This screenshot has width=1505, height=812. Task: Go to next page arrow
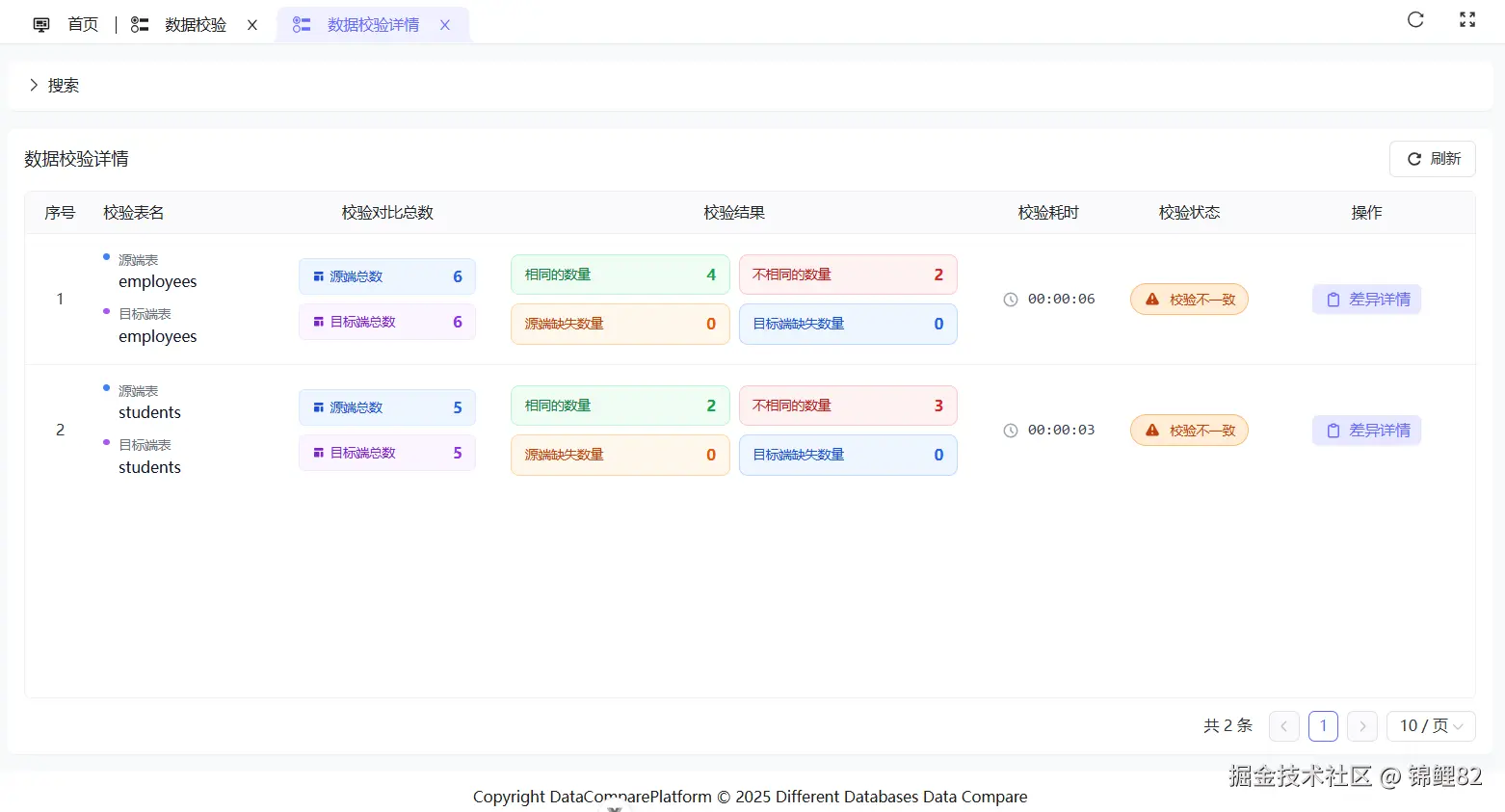click(x=1362, y=726)
